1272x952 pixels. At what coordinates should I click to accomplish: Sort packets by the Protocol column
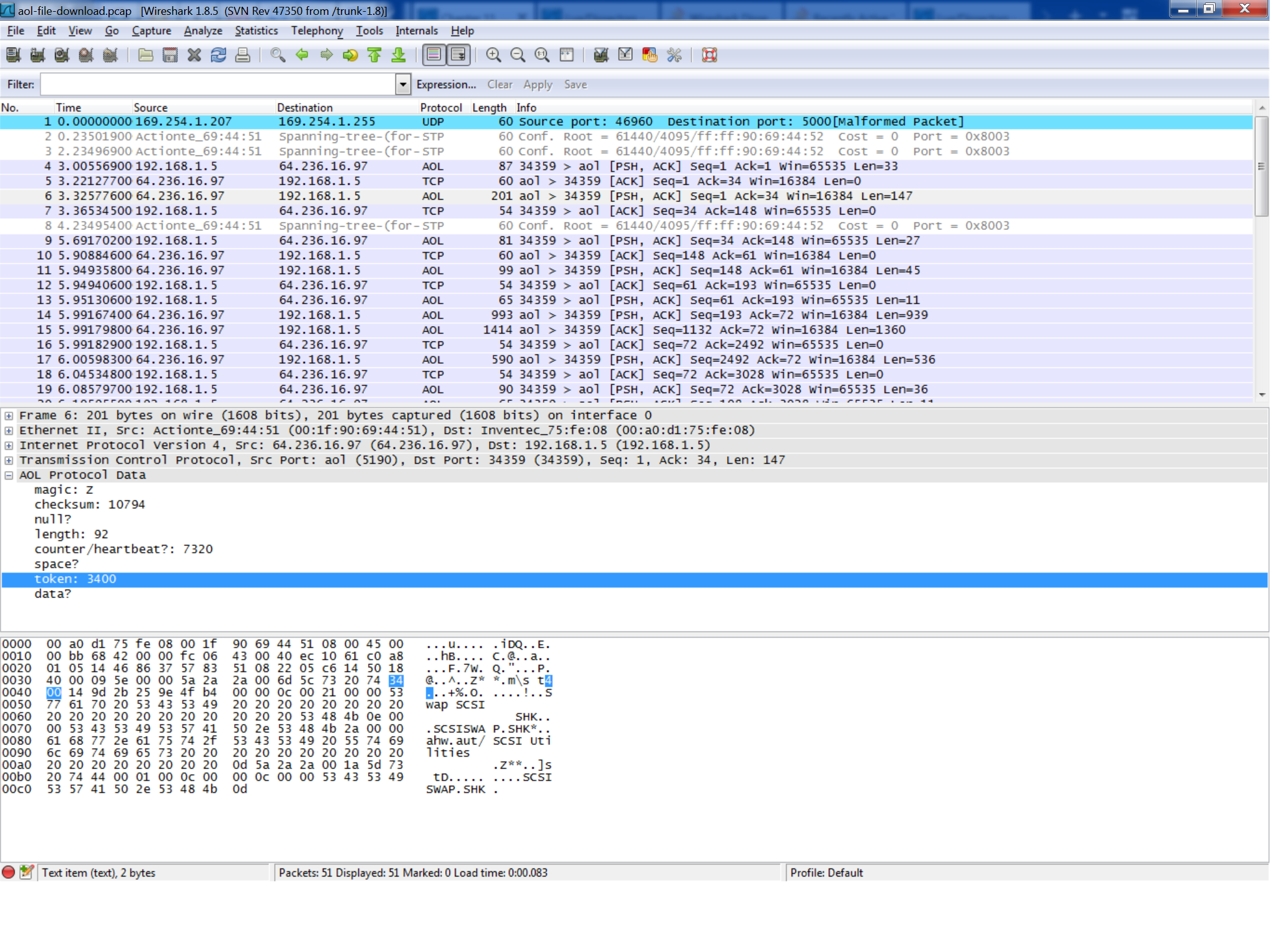pyautogui.click(x=441, y=107)
